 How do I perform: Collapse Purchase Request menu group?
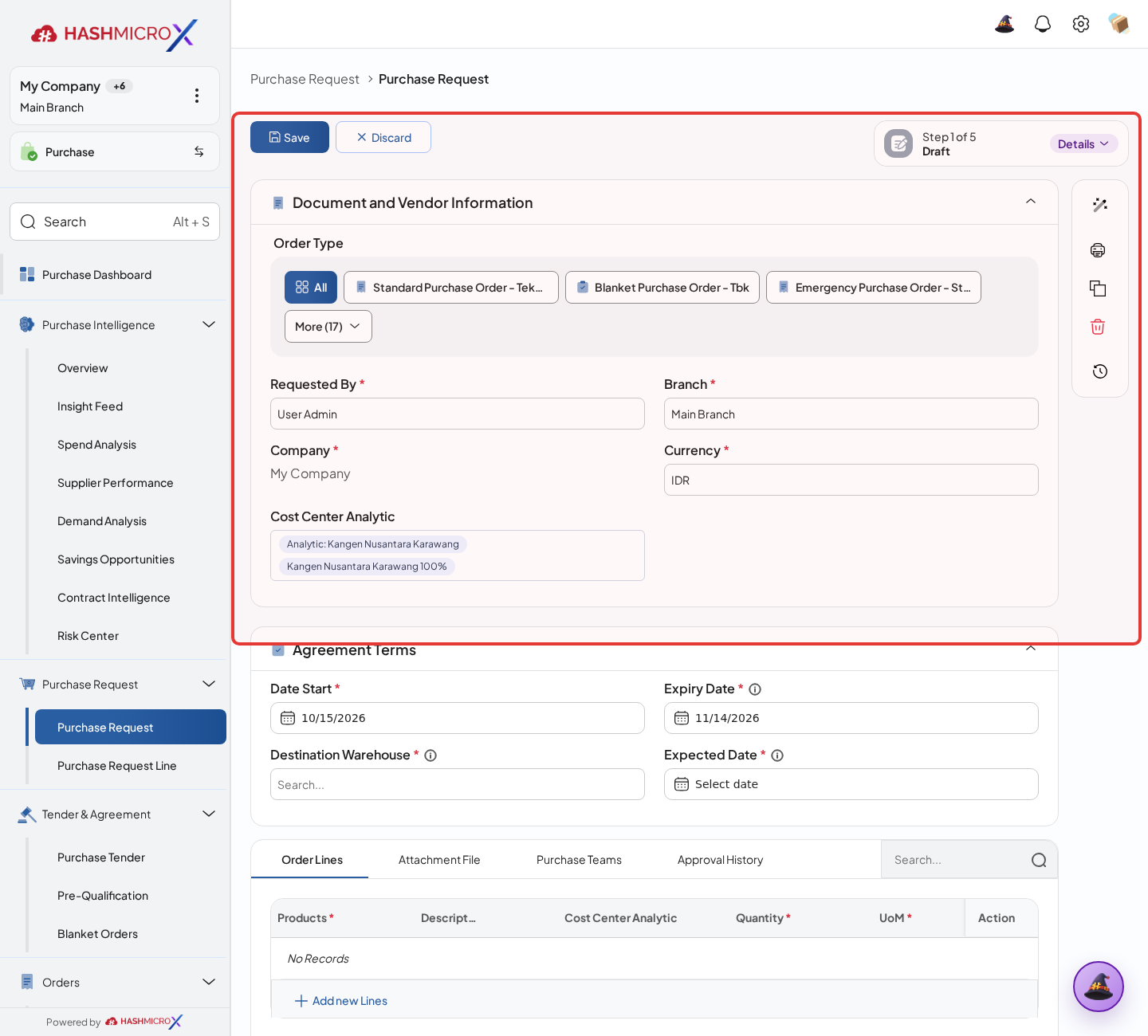(x=209, y=684)
